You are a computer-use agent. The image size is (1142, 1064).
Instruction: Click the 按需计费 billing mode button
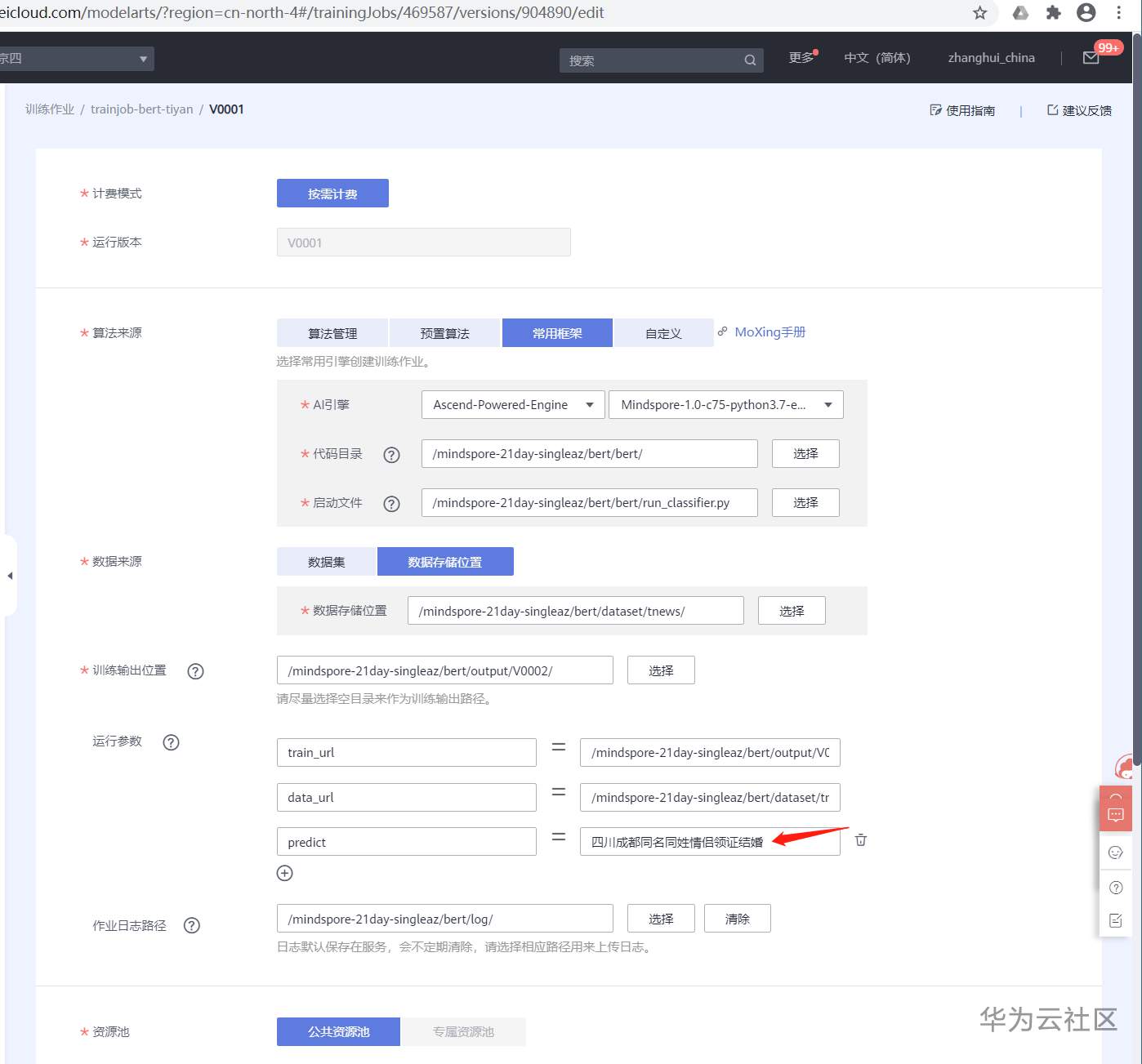[332, 194]
